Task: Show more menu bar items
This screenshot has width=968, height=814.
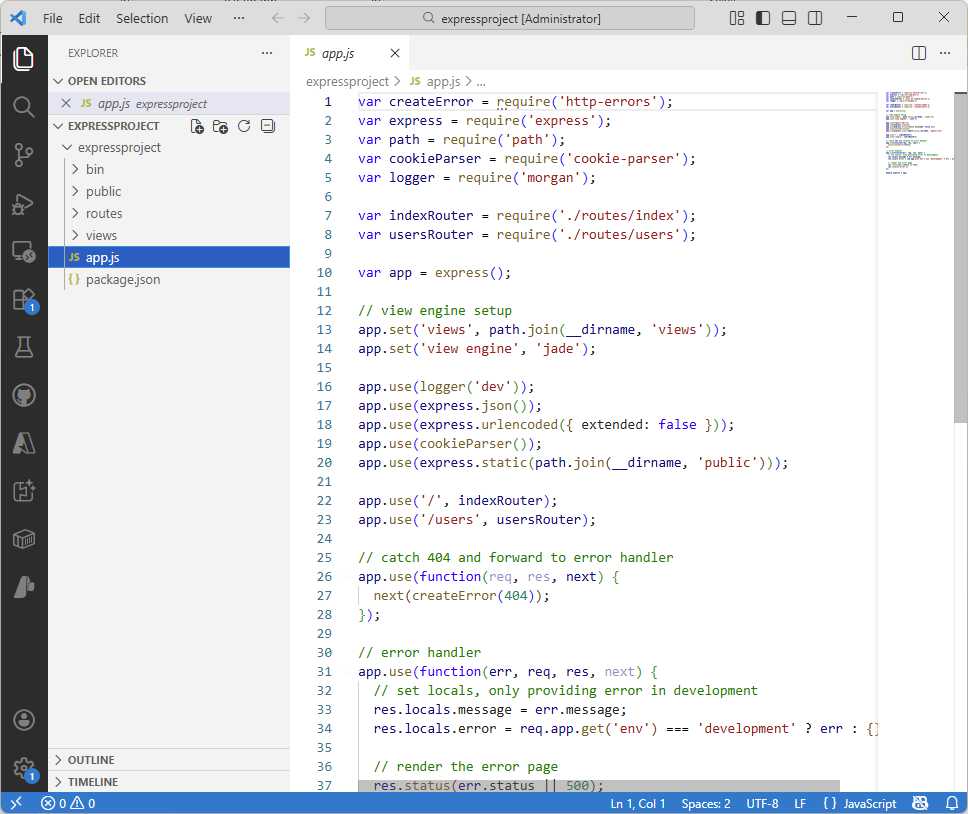Action: (x=239, y=19)
